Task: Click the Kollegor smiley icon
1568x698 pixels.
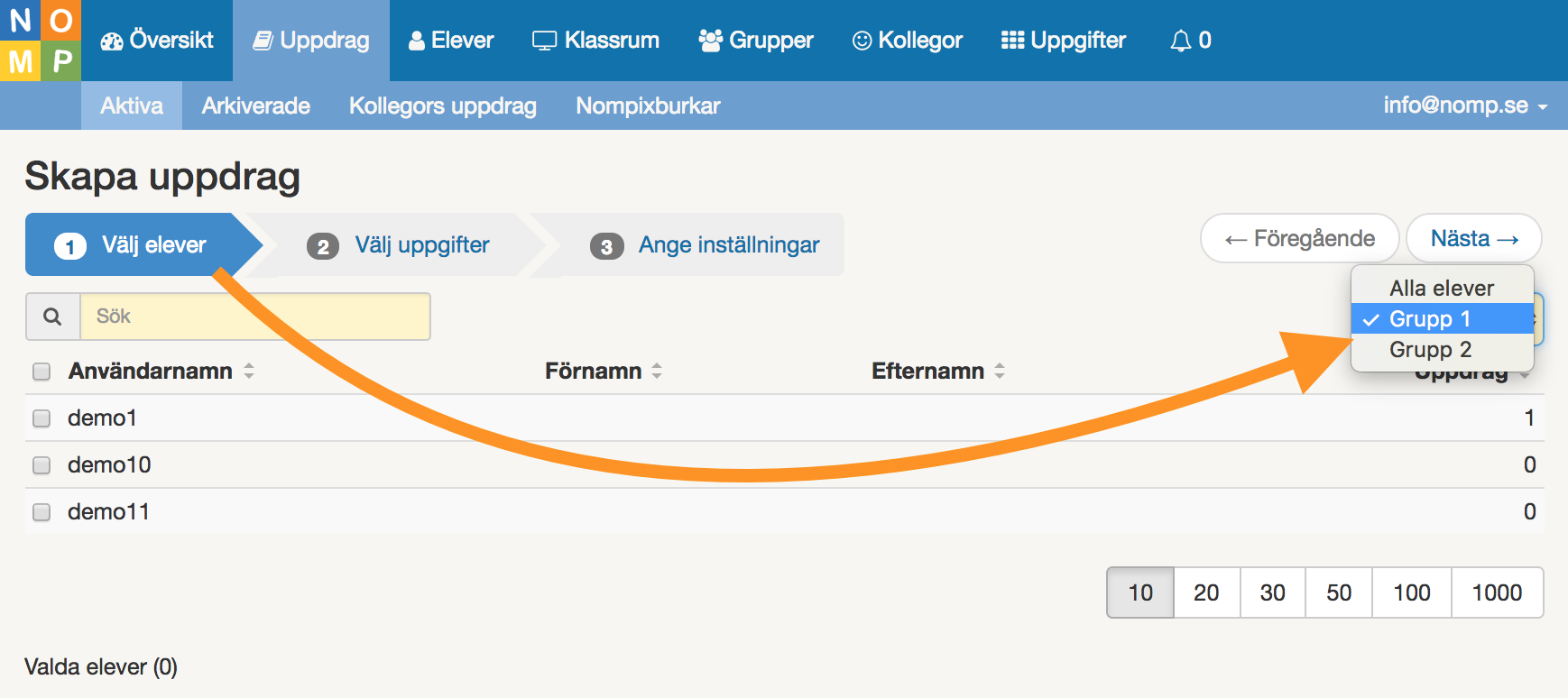Action: (862, 41)
